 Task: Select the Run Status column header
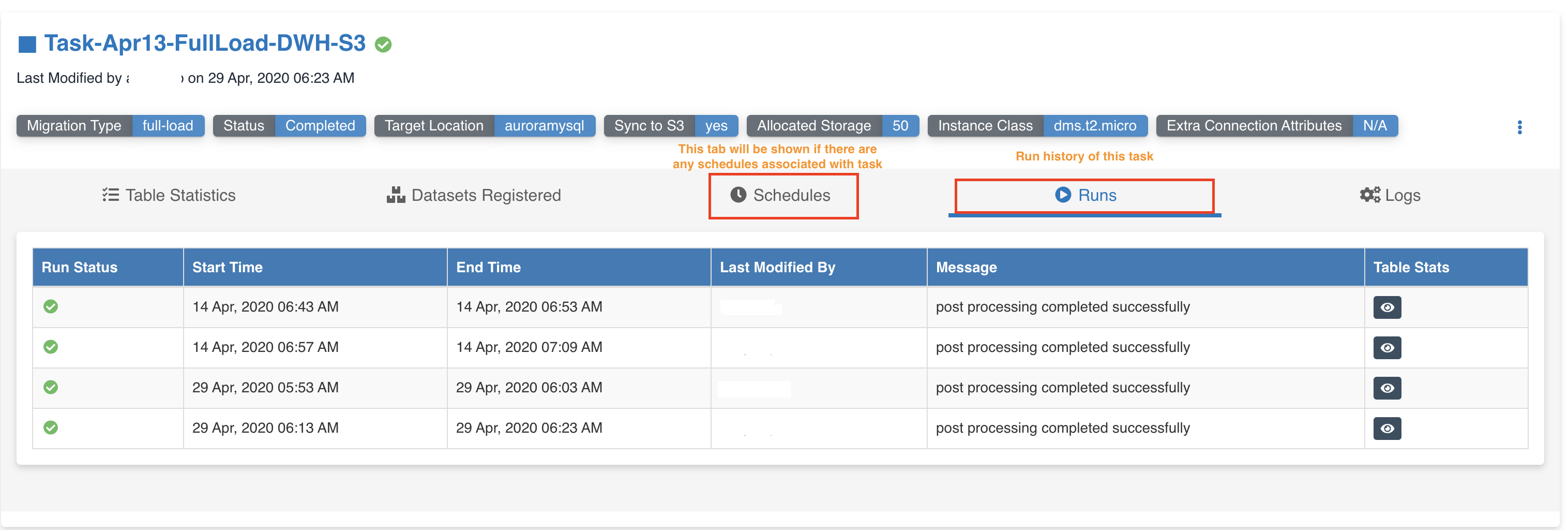tap(80, 267)
